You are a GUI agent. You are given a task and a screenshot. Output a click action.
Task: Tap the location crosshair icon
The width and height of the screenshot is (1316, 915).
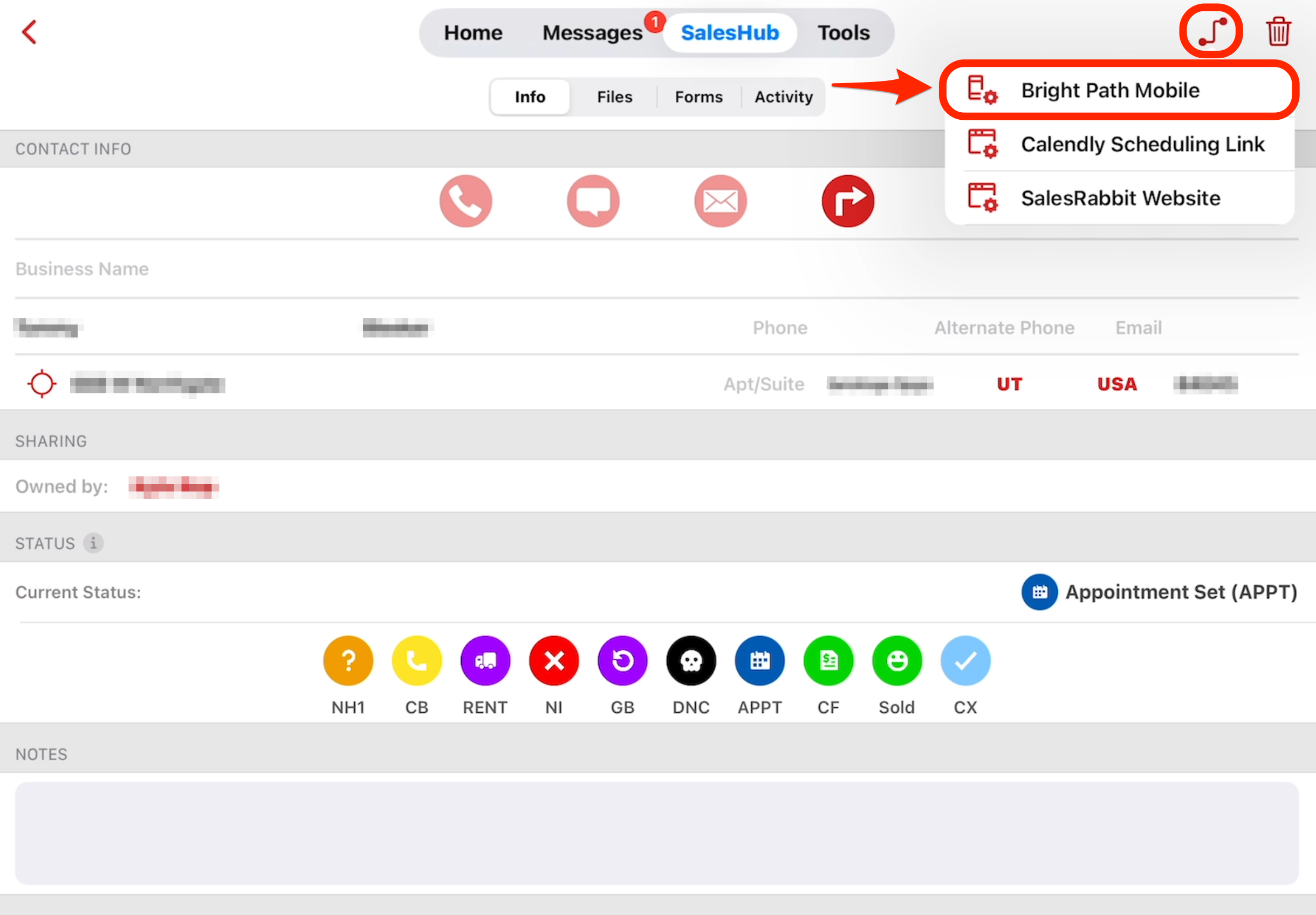click(x=42, y=384)
